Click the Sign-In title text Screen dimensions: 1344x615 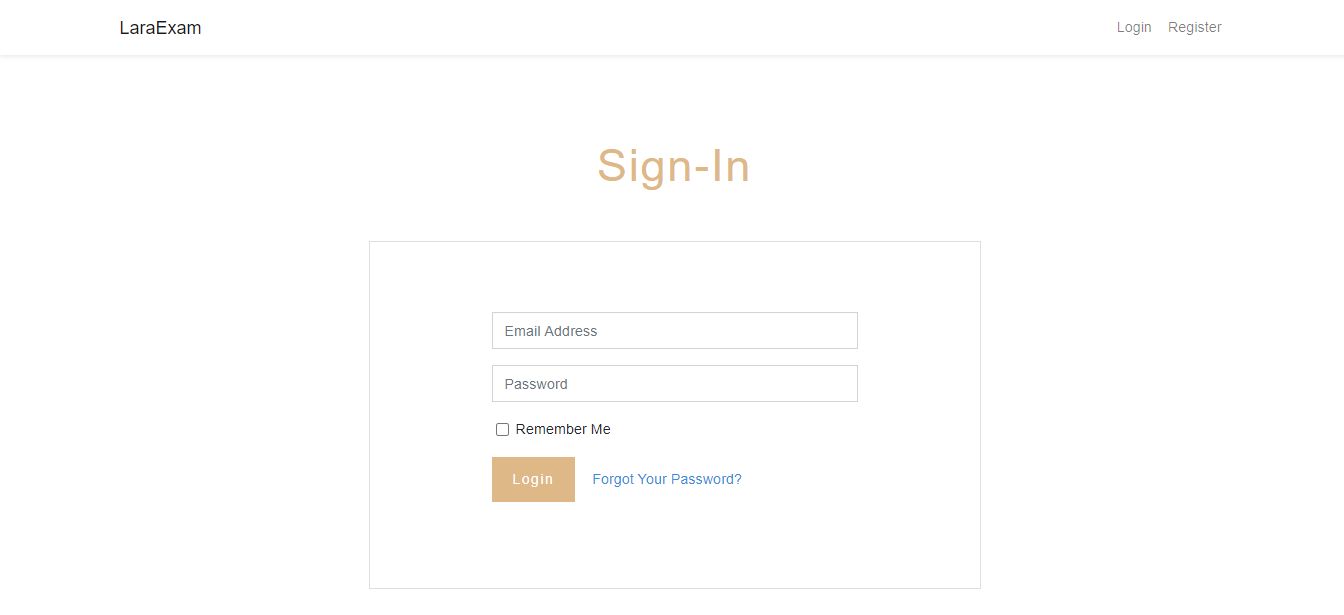[673, 166]
